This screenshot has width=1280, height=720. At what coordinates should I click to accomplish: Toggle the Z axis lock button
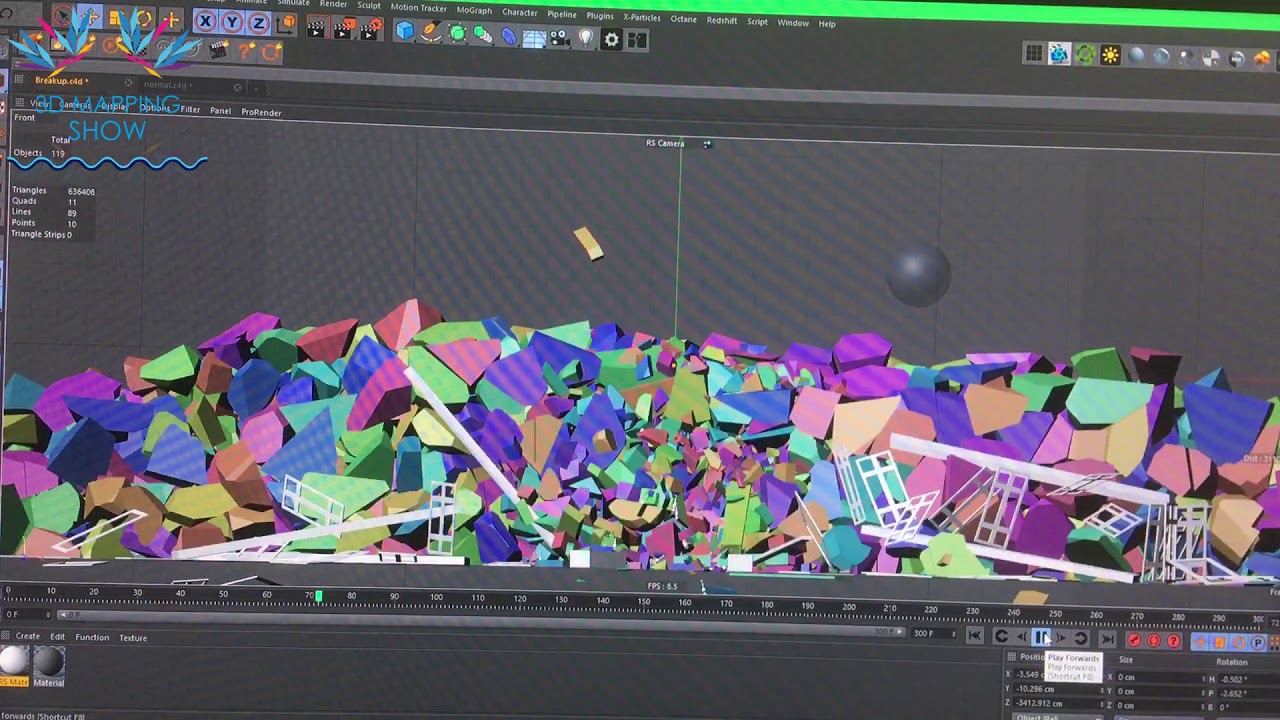pyautogui.click(x=259, y=23)
